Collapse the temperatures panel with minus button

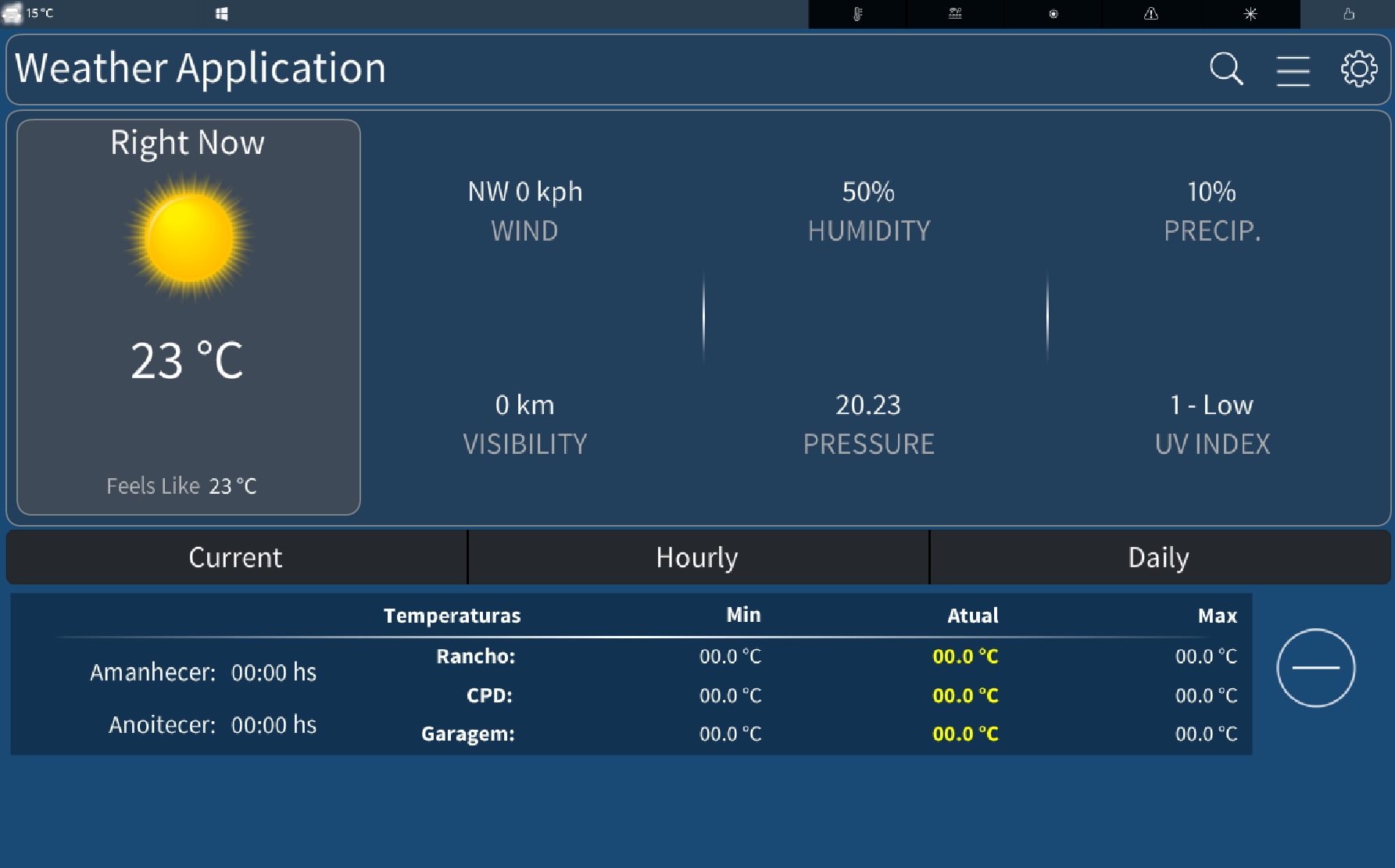coord(1315,668)
